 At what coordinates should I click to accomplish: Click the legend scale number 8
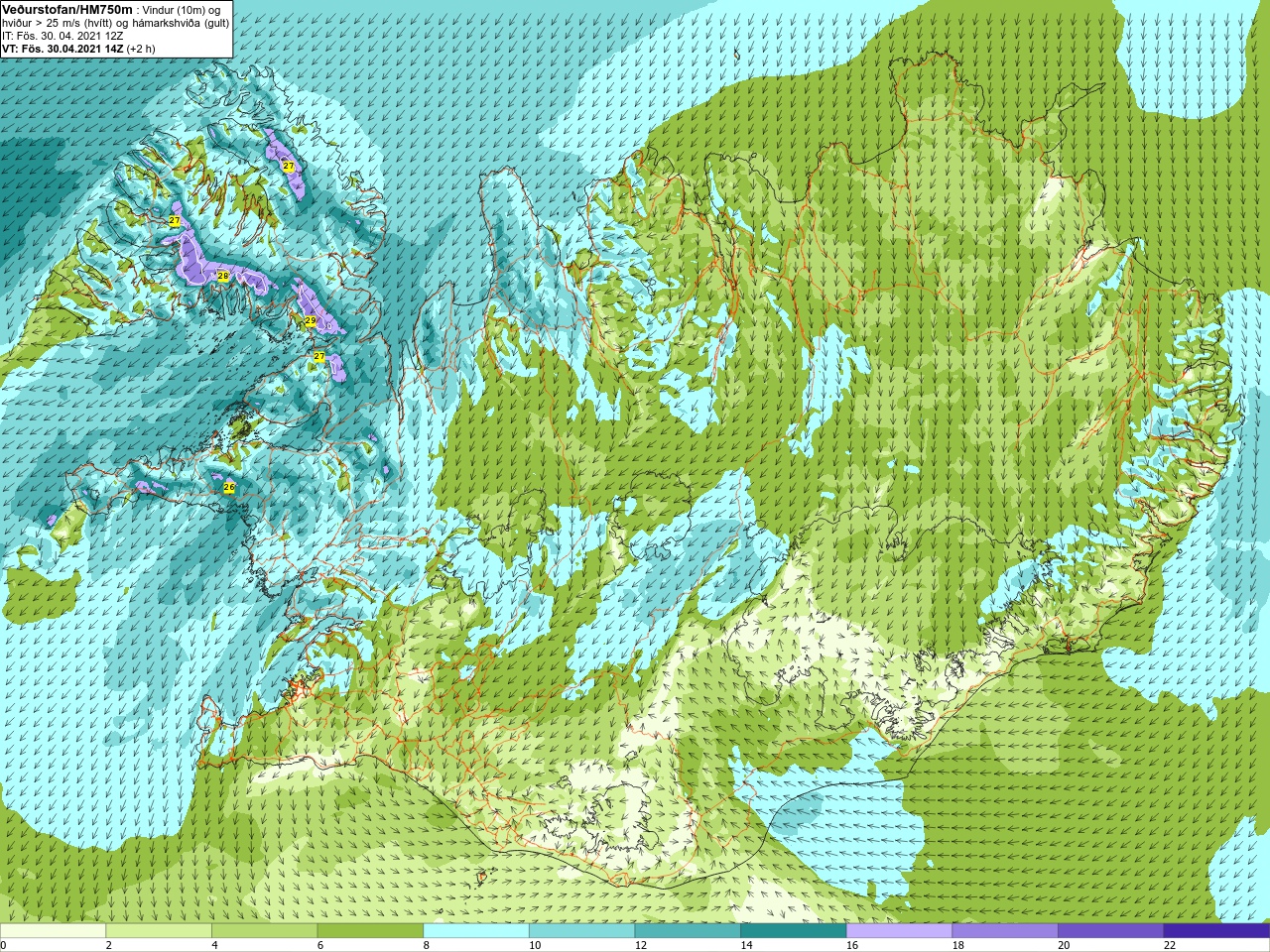coord(426,945)
